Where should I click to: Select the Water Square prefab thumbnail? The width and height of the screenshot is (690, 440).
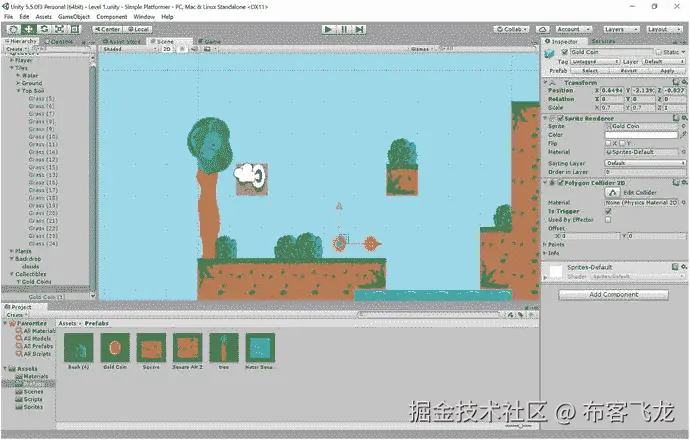(260, 347)
